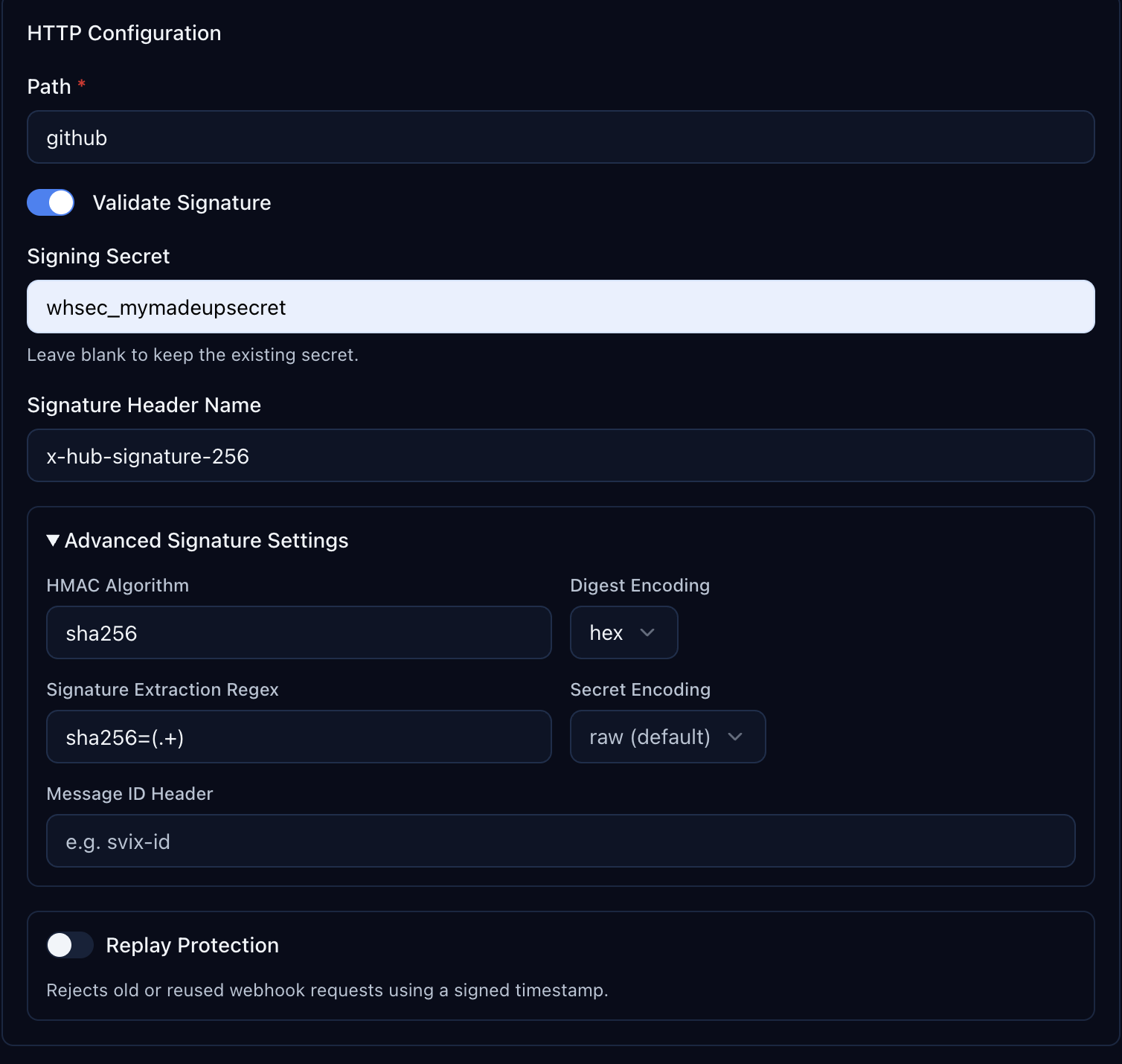
Task: Click the existing secret hint text
Action: click(193, 355)
